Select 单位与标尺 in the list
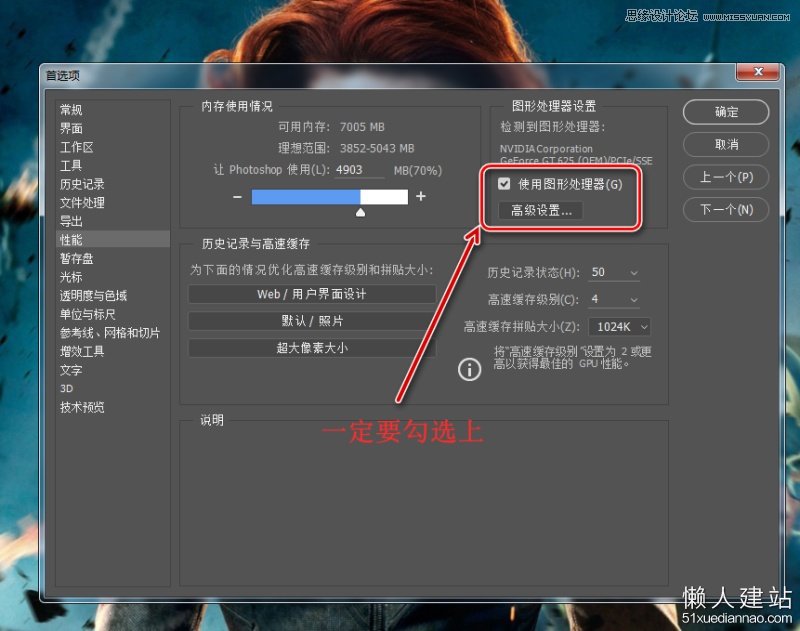This screenshot has height=631, width=800. pyautogui.click(x=88, y=314)
